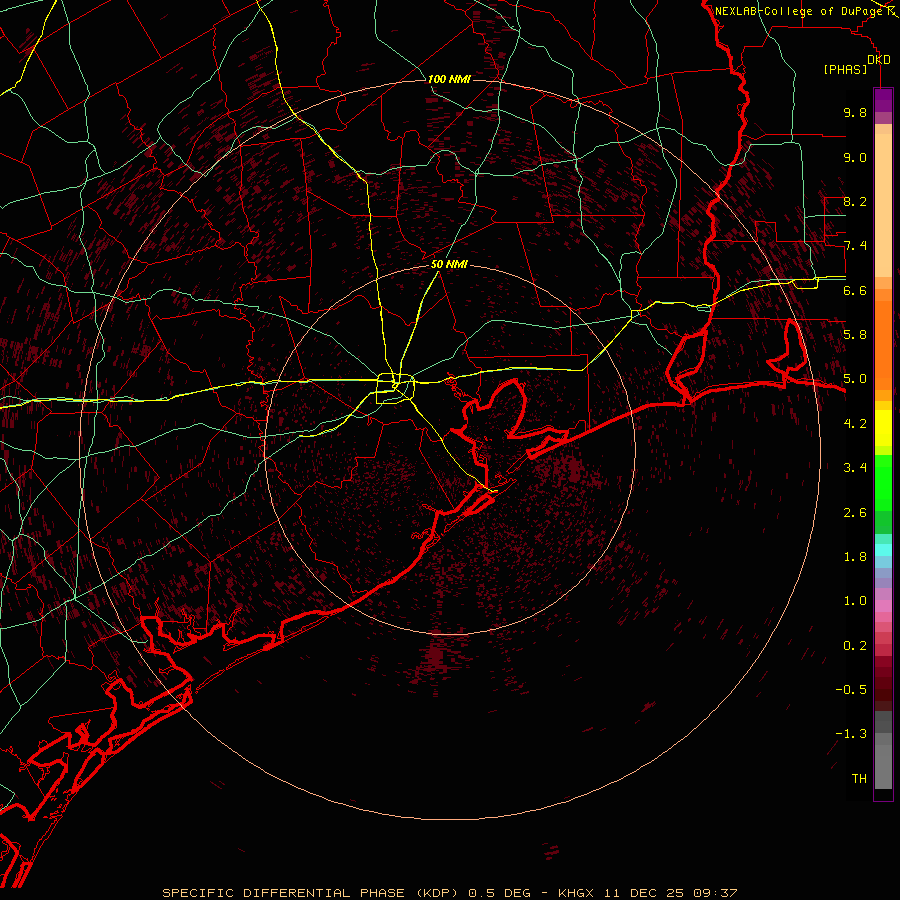Click the 8.2 scale value

click(855, 201)
